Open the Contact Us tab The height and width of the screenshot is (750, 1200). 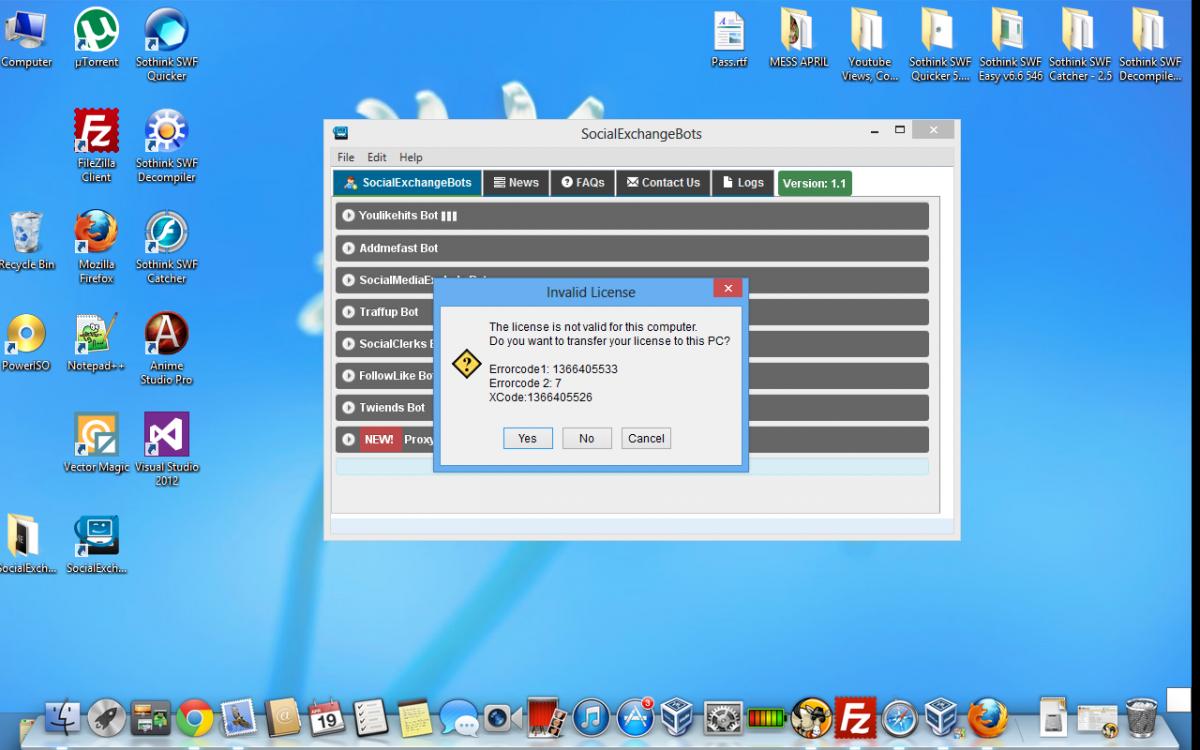point(663,183)
